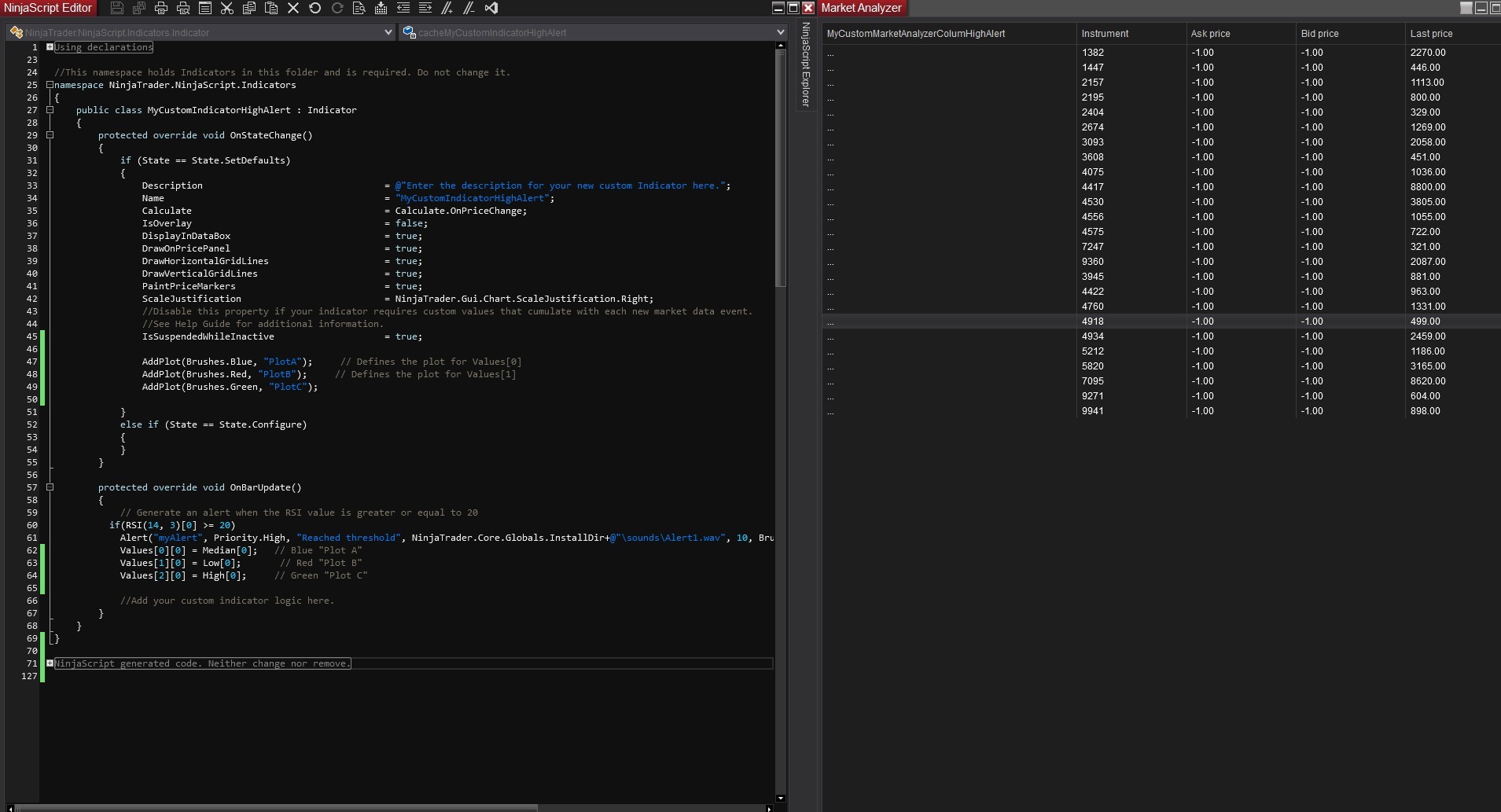Click the Compile icon in toolbar
This screenshot has height=812, width=1501.
[x=381, y=8]
